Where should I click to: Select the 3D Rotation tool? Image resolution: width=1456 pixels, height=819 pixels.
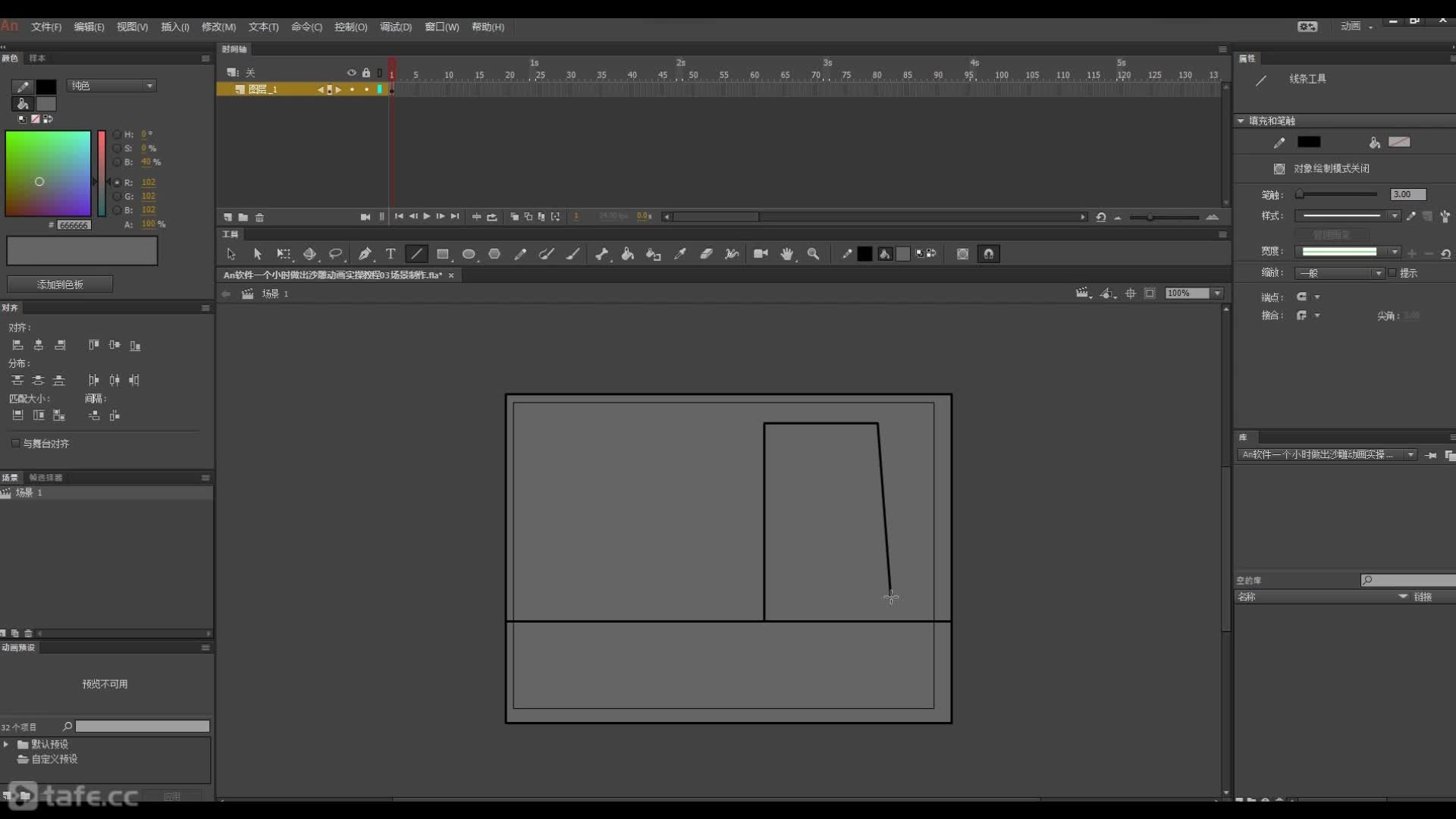pyautogui.click(x=309, y=254)
